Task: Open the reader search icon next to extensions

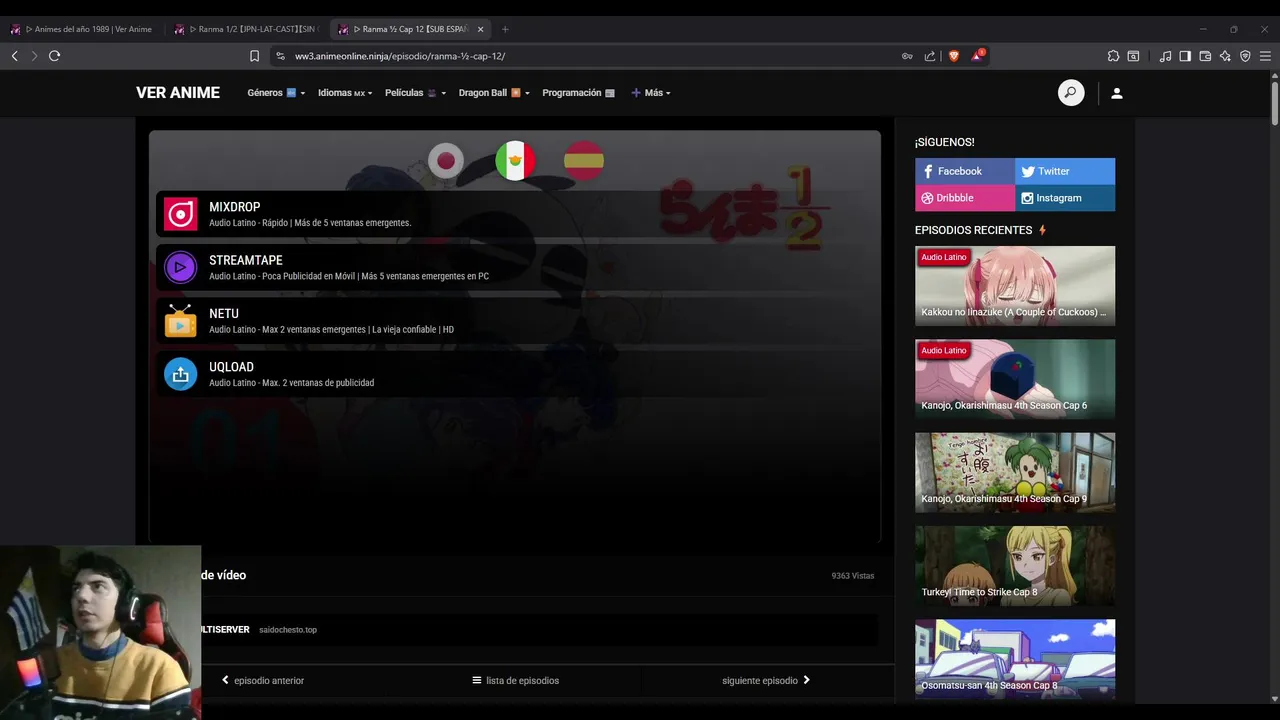Action: coord(1133,56)
